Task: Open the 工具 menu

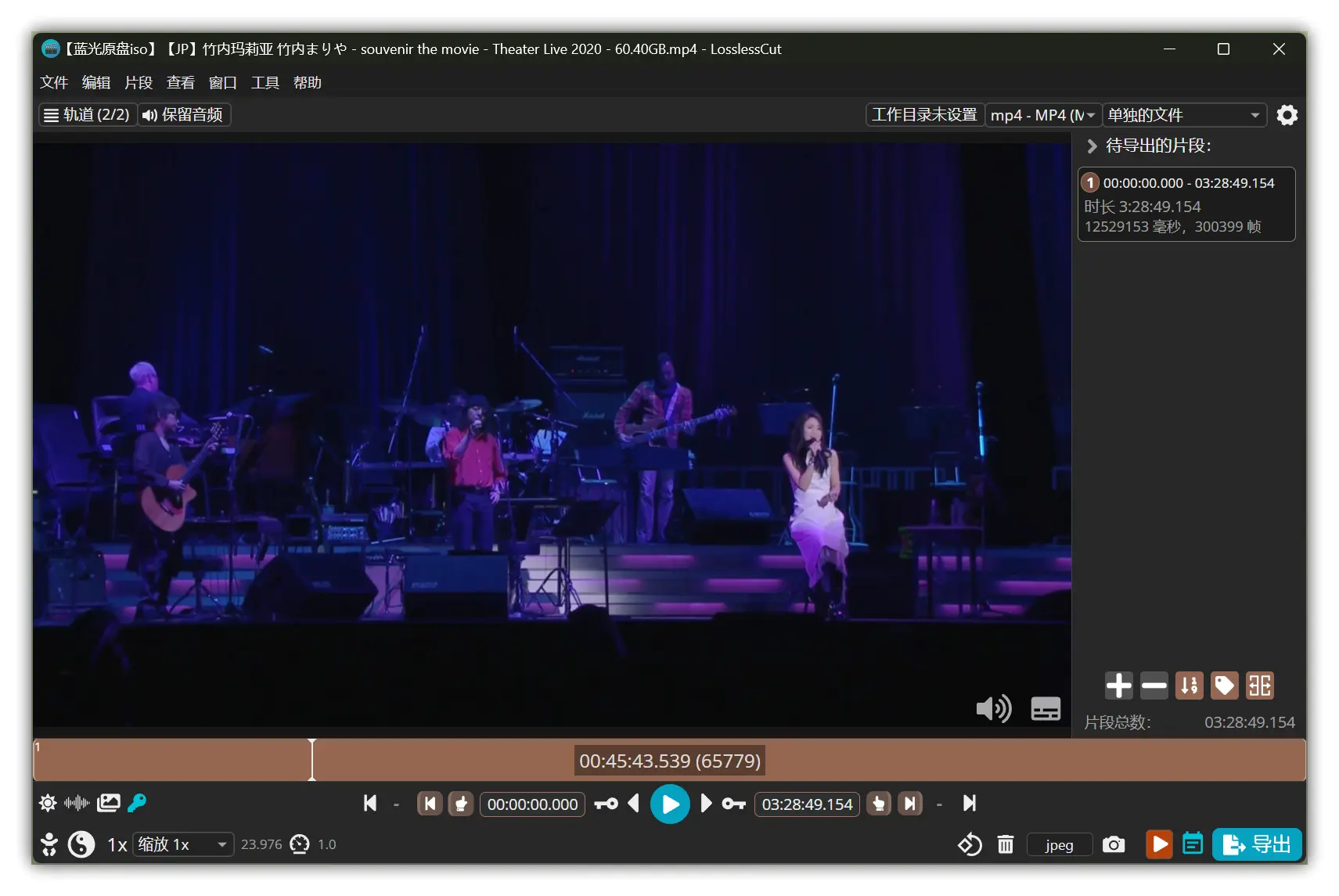Action: coord(265,83)
